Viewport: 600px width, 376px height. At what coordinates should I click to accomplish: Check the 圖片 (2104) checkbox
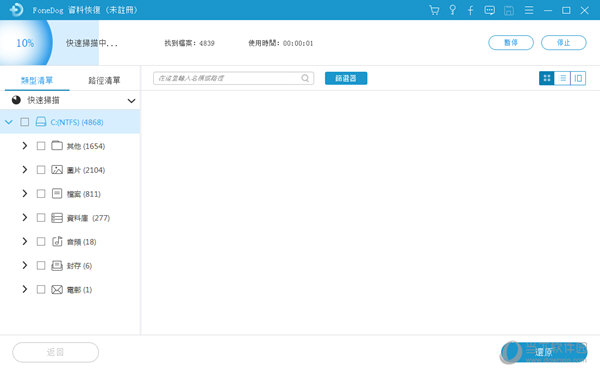click(x=41, y=169)
